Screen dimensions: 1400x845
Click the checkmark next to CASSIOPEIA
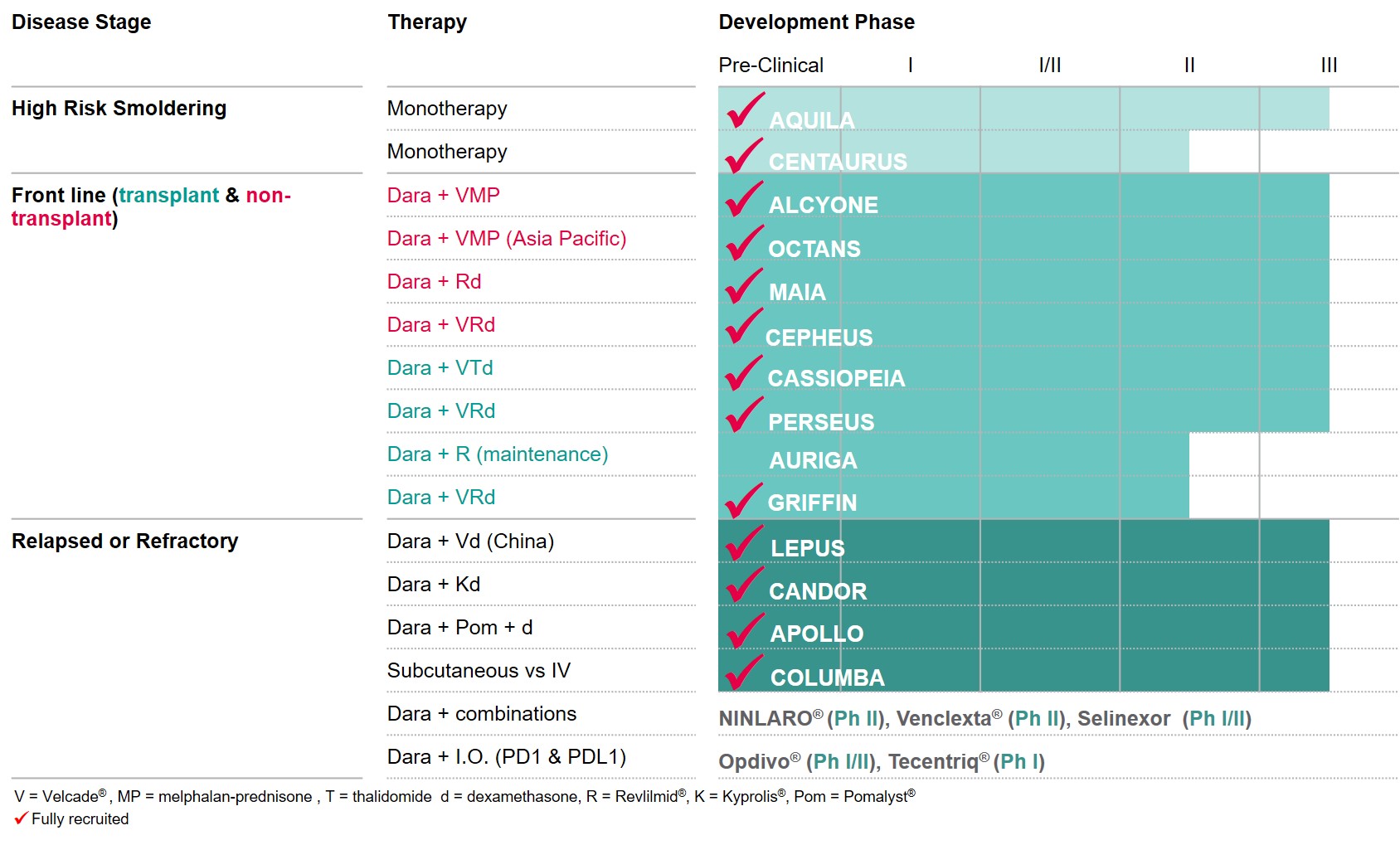[x=743, y=373]
